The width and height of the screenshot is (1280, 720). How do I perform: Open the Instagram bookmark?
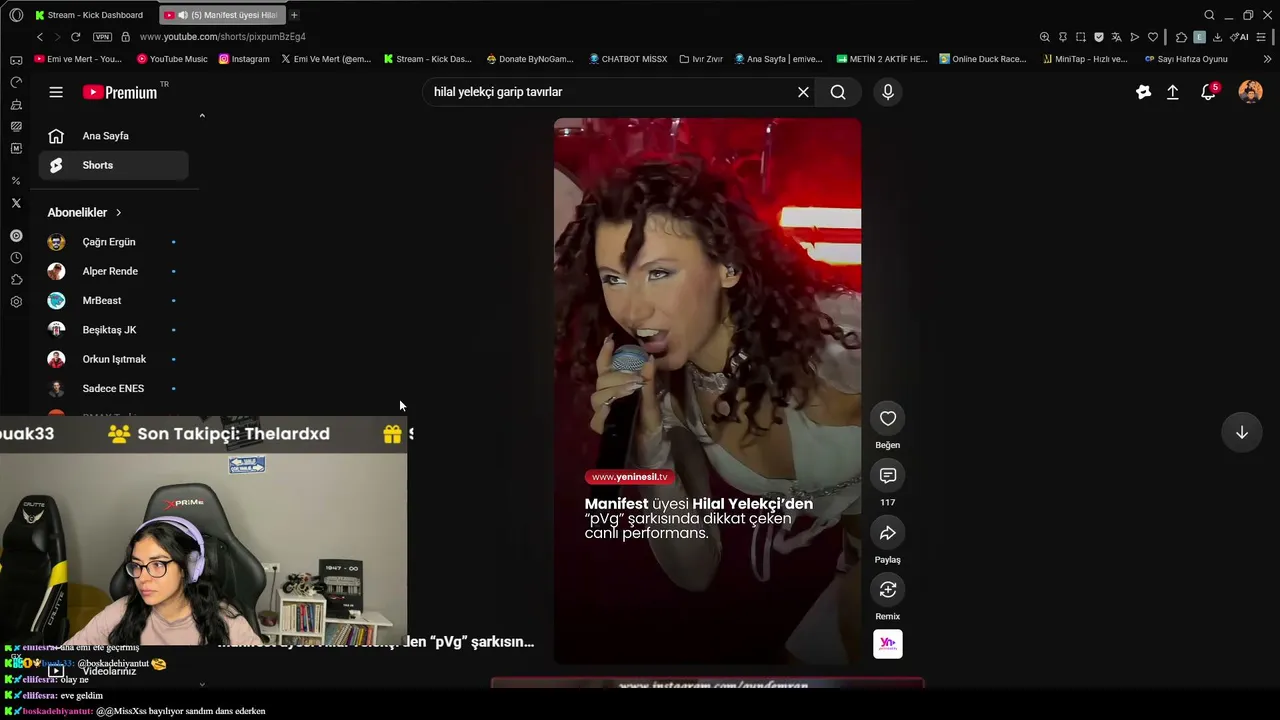click(x=244, y=59)
